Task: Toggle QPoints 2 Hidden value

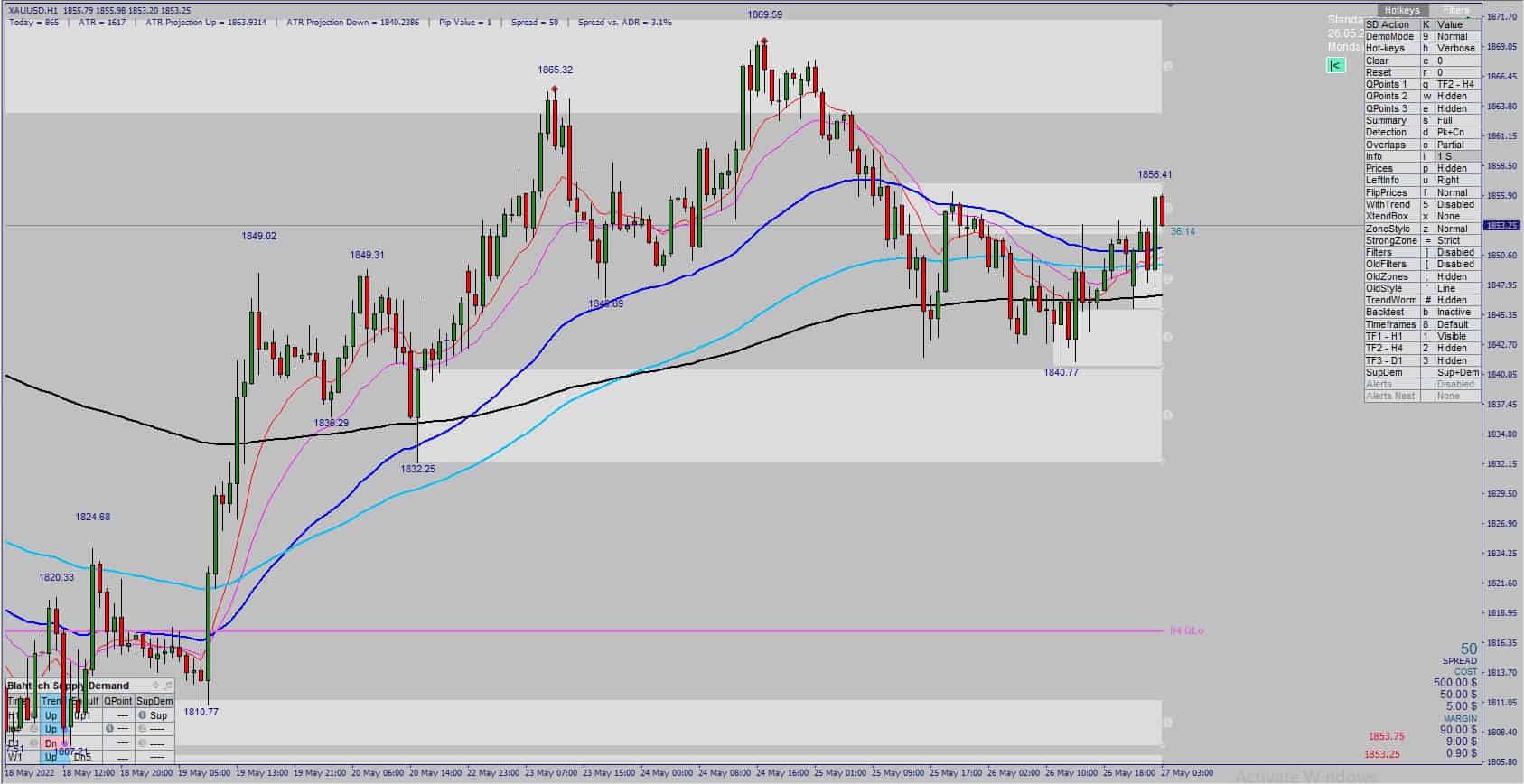Action: tap(1457, 96)
